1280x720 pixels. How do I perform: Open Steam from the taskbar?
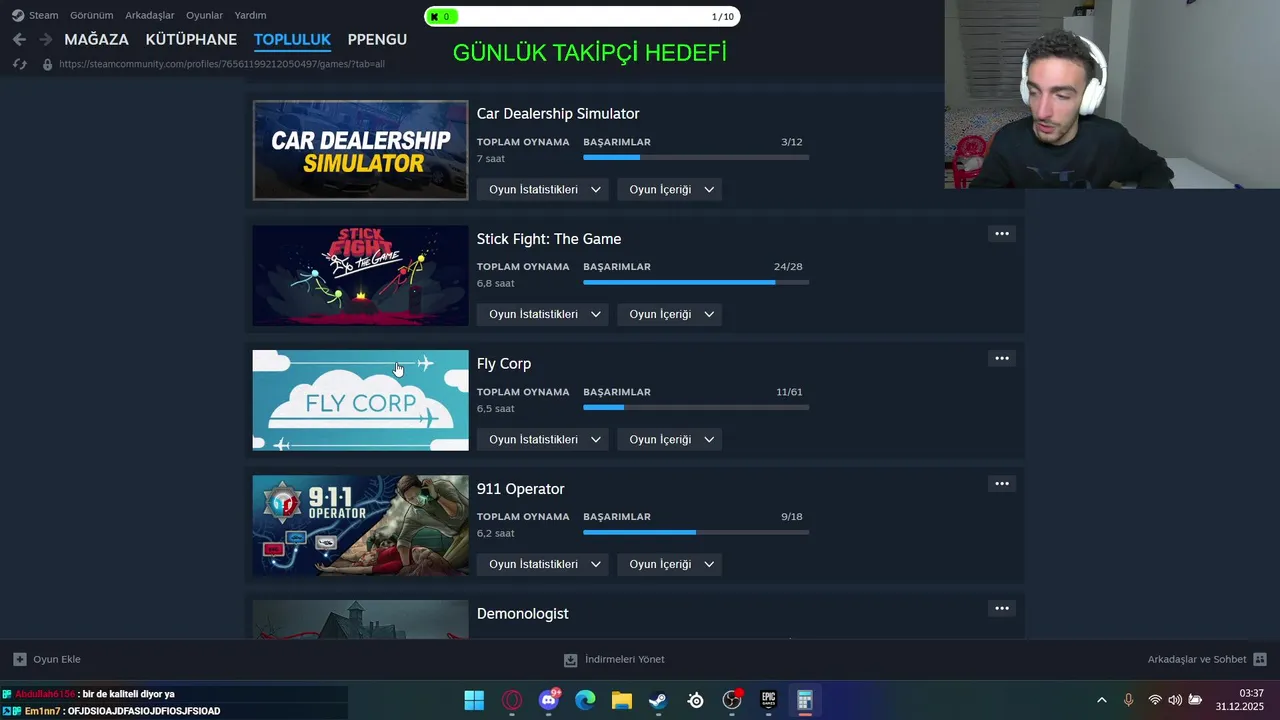click(658, 700)
